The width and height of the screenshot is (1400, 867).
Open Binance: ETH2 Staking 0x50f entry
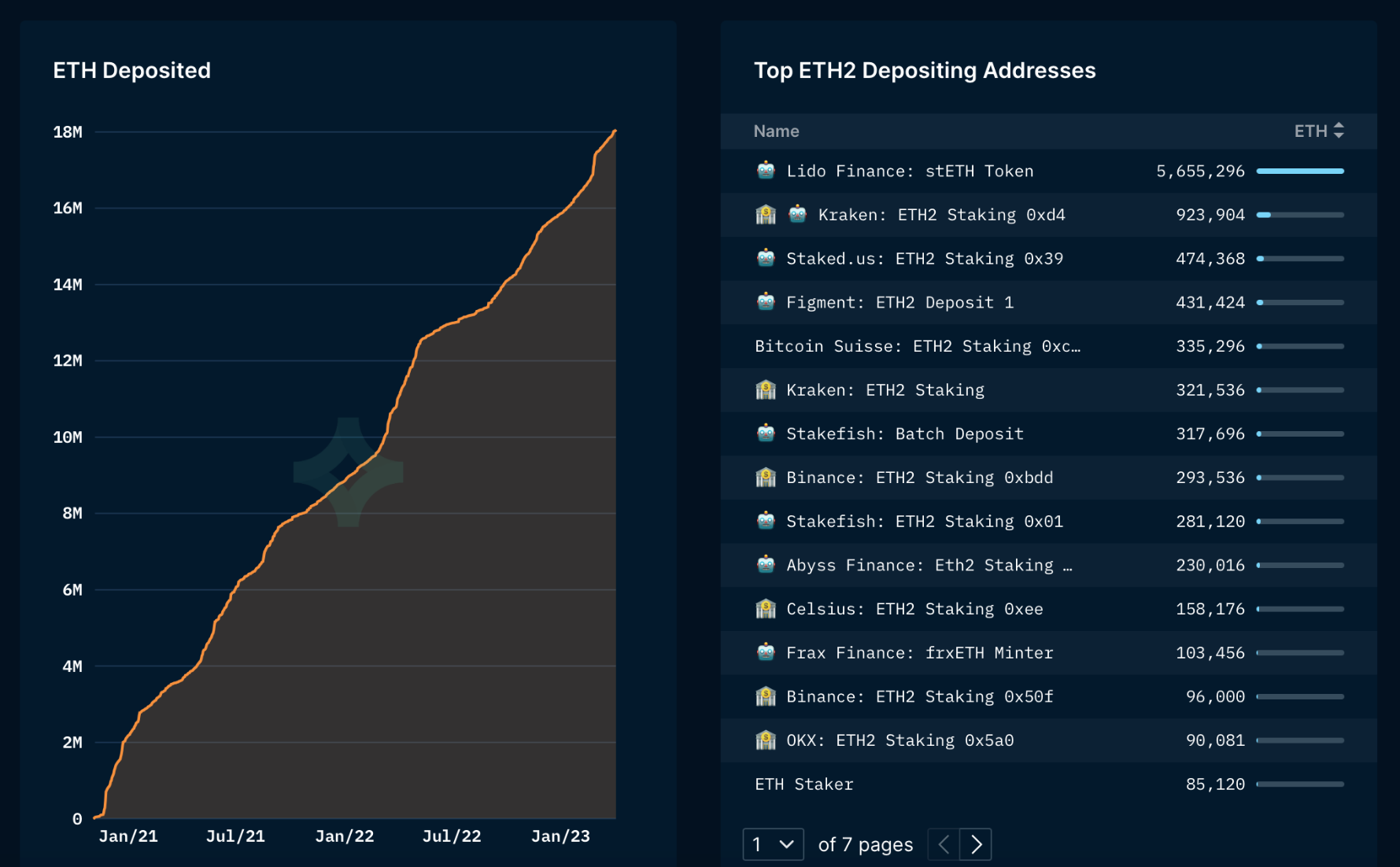point(919,696)
